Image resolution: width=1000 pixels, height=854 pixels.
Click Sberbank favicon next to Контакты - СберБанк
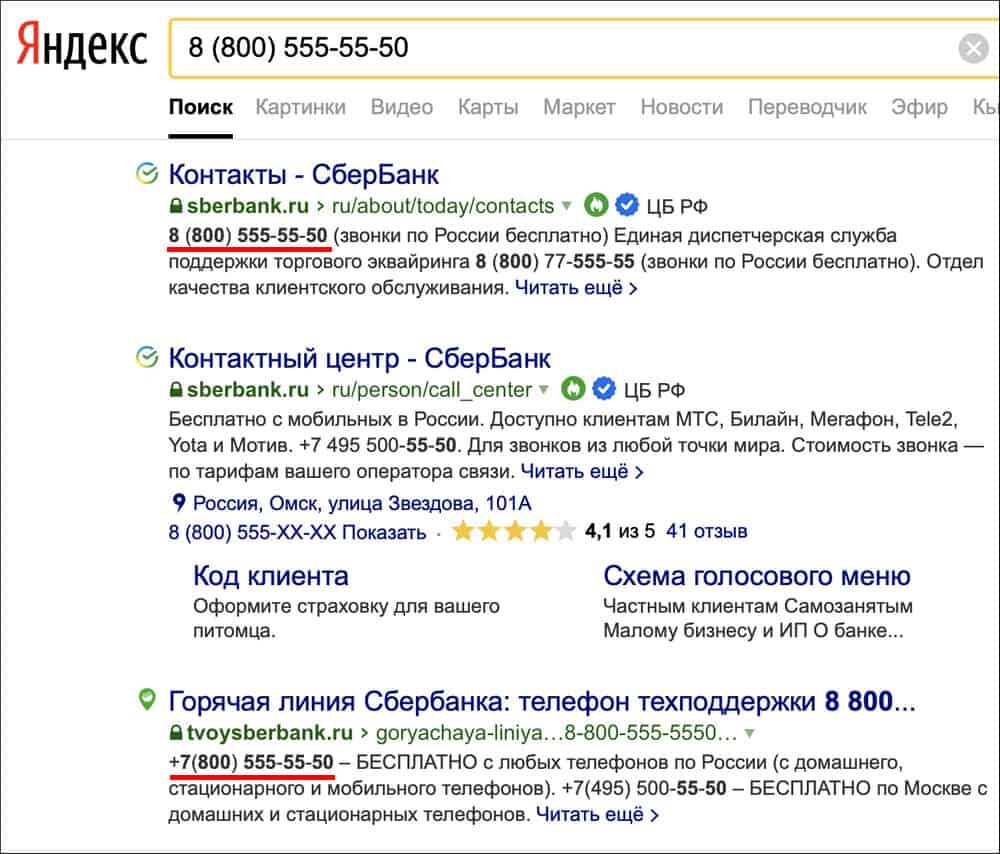coord(147,173)
